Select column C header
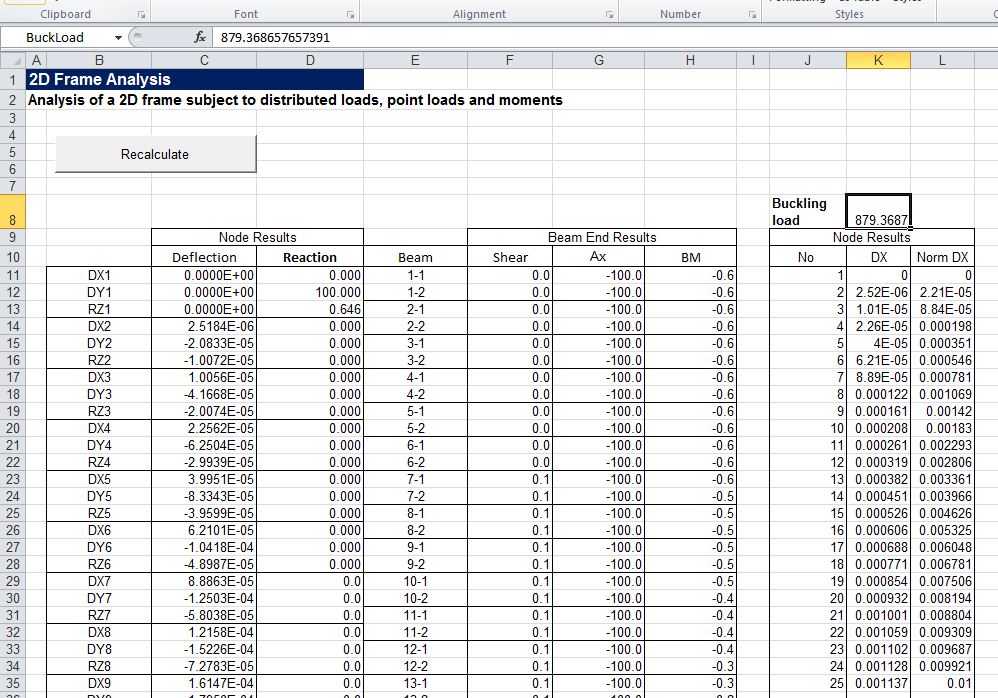Image resolution: width=998 pixels, height=698 pixels. [204, 60]
